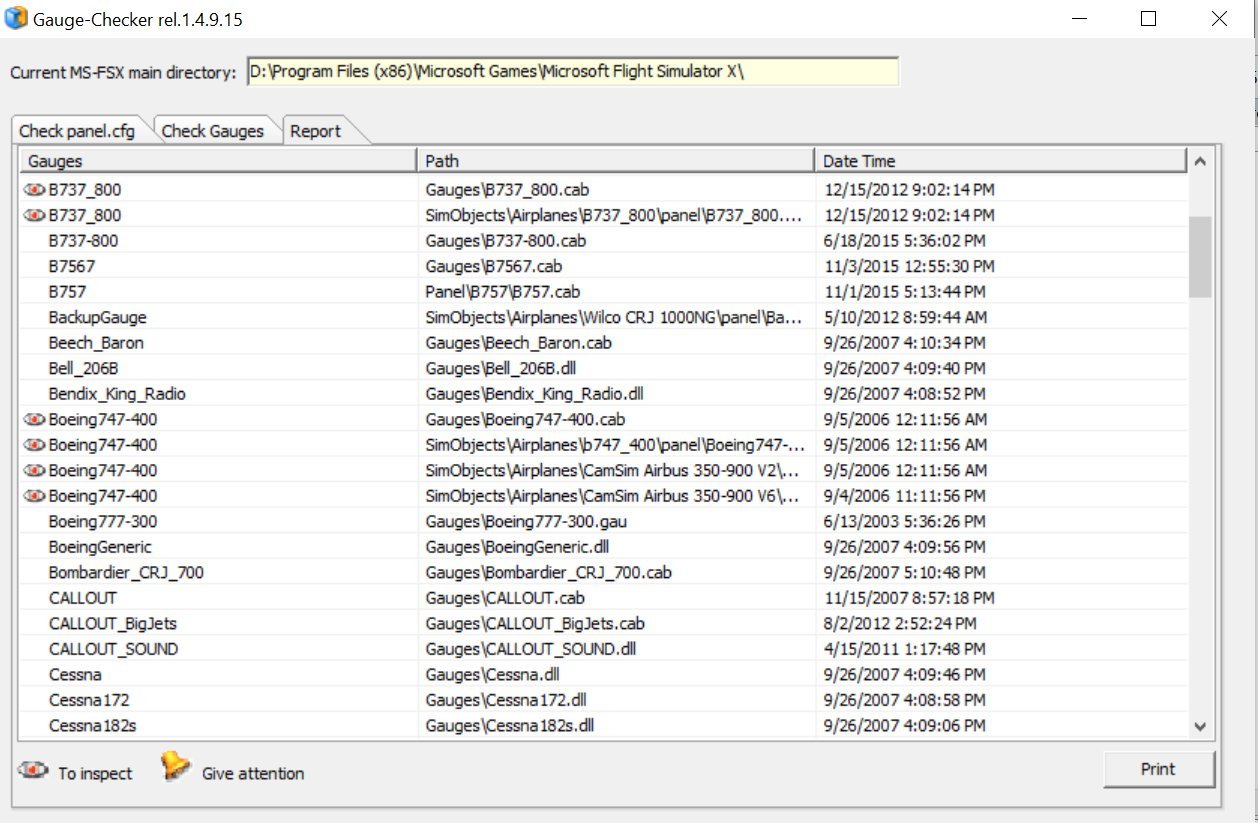Sort by the Path column header
This screenshot has width=1258, height=823.
coord(616,161)
